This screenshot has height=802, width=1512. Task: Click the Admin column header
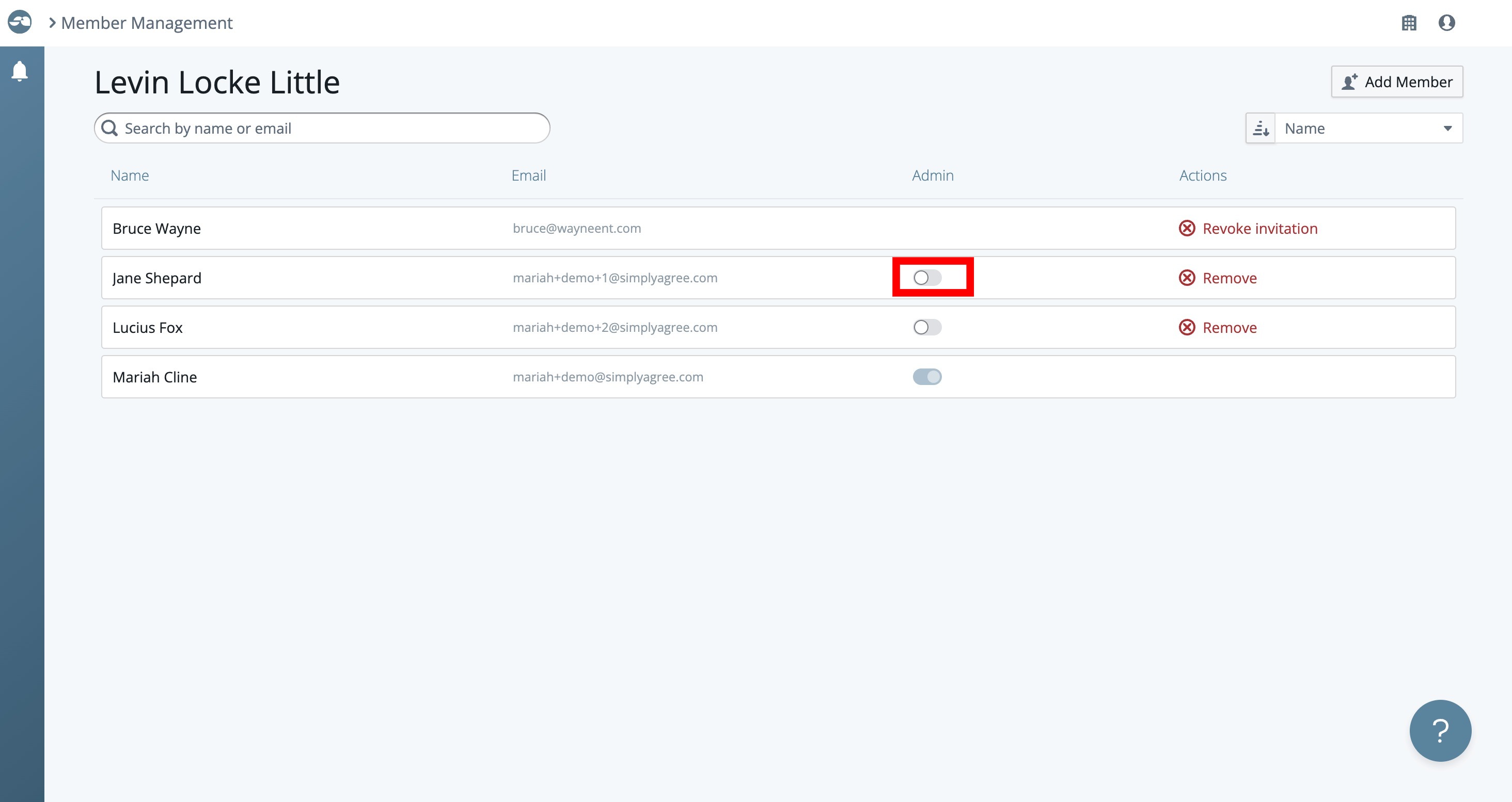click(x=932, y=175)
